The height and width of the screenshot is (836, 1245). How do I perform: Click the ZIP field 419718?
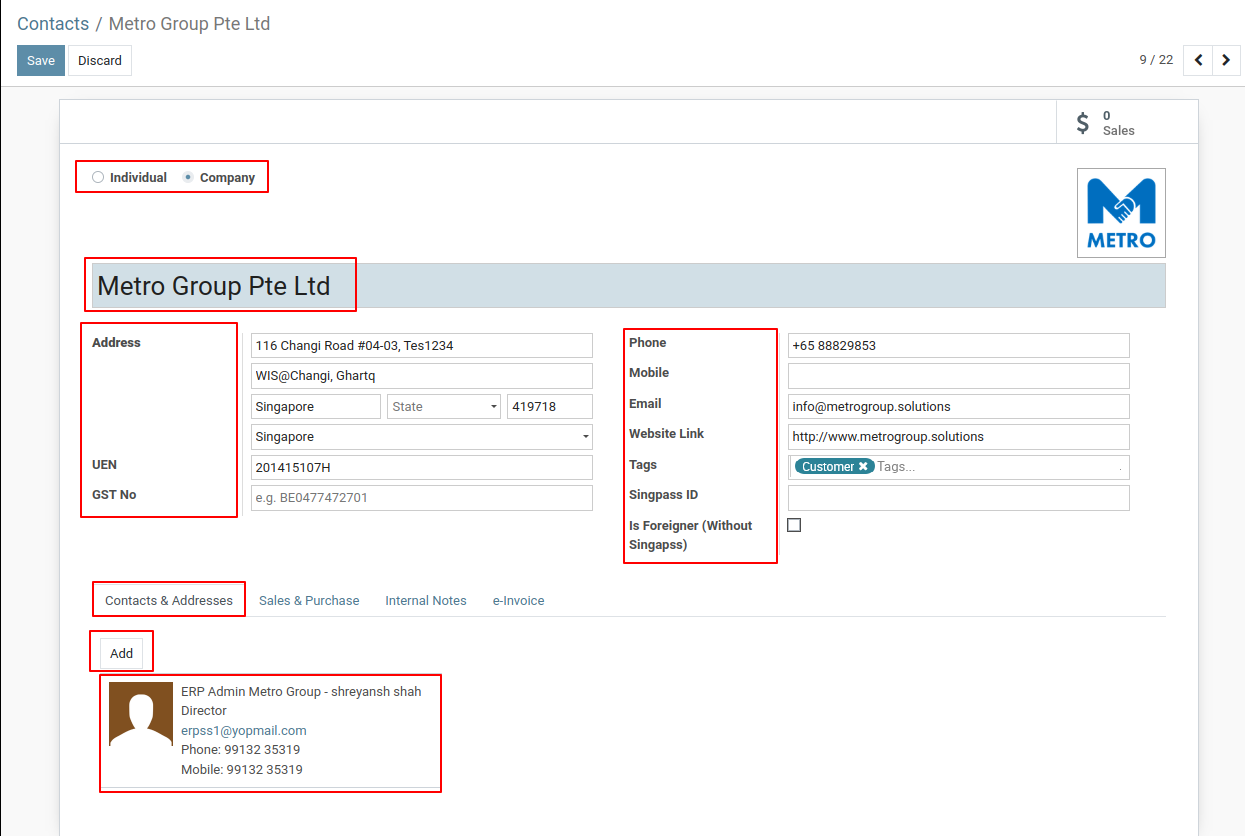click(550, 406)
